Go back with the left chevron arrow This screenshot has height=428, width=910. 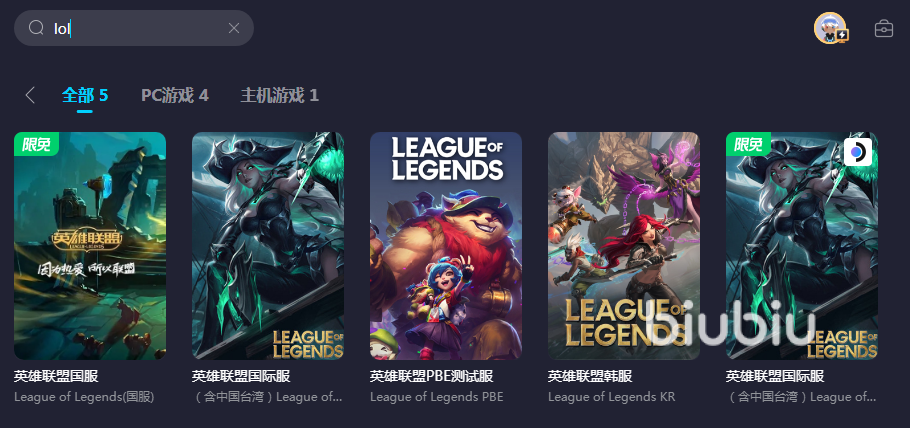click(x=30, y=95)
